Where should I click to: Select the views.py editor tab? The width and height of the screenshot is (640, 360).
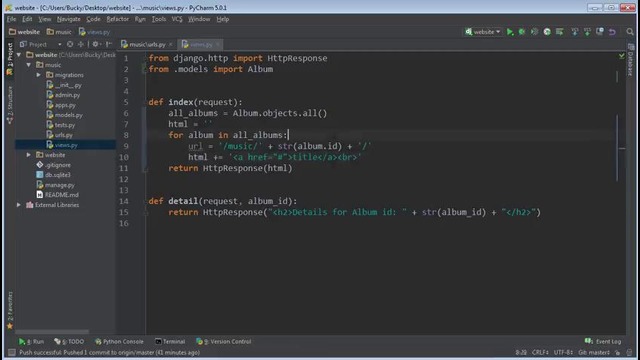tap(201, 44)
